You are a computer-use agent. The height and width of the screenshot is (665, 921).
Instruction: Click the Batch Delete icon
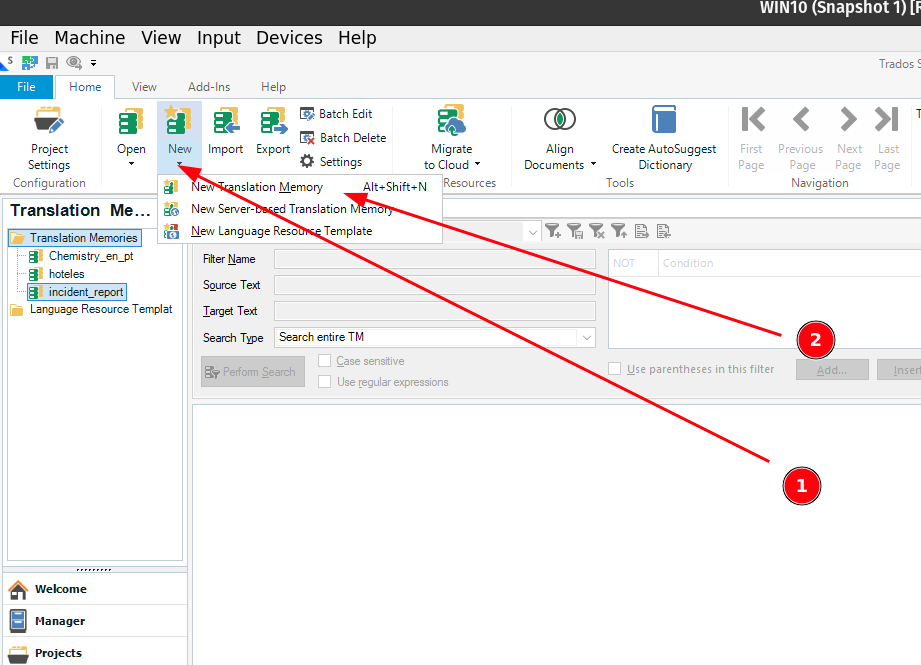point(307,138)
